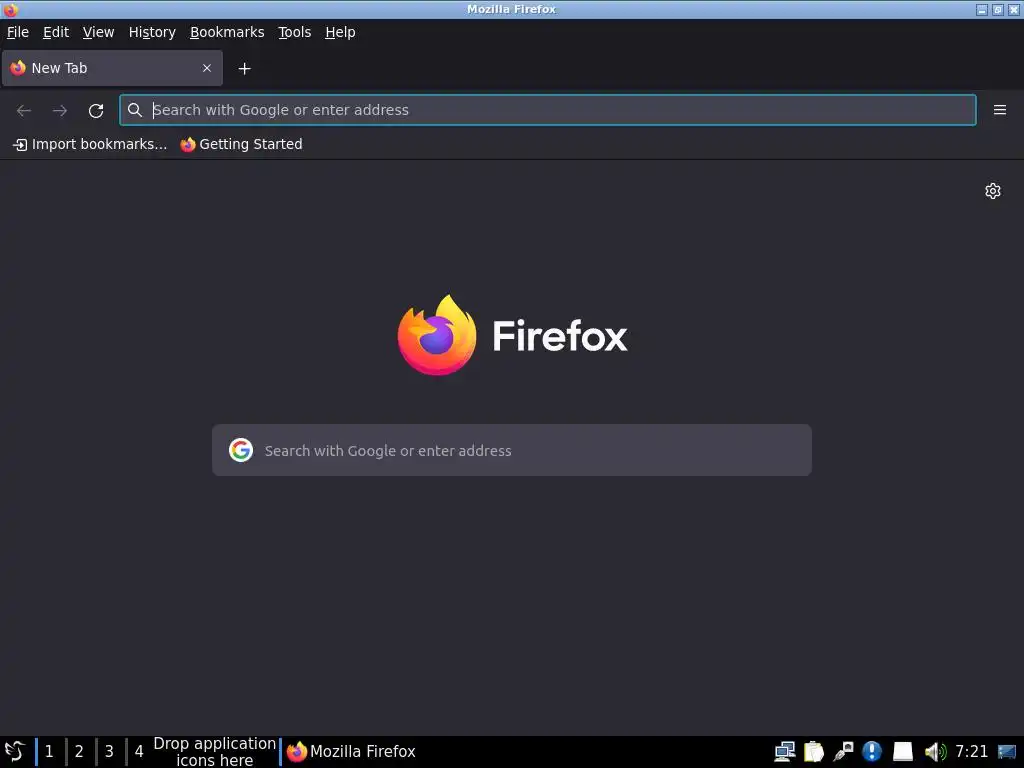Click the white removable drive tray icon
The width and height of the screenshot is (1024, 768).
[x=903, y=752]
